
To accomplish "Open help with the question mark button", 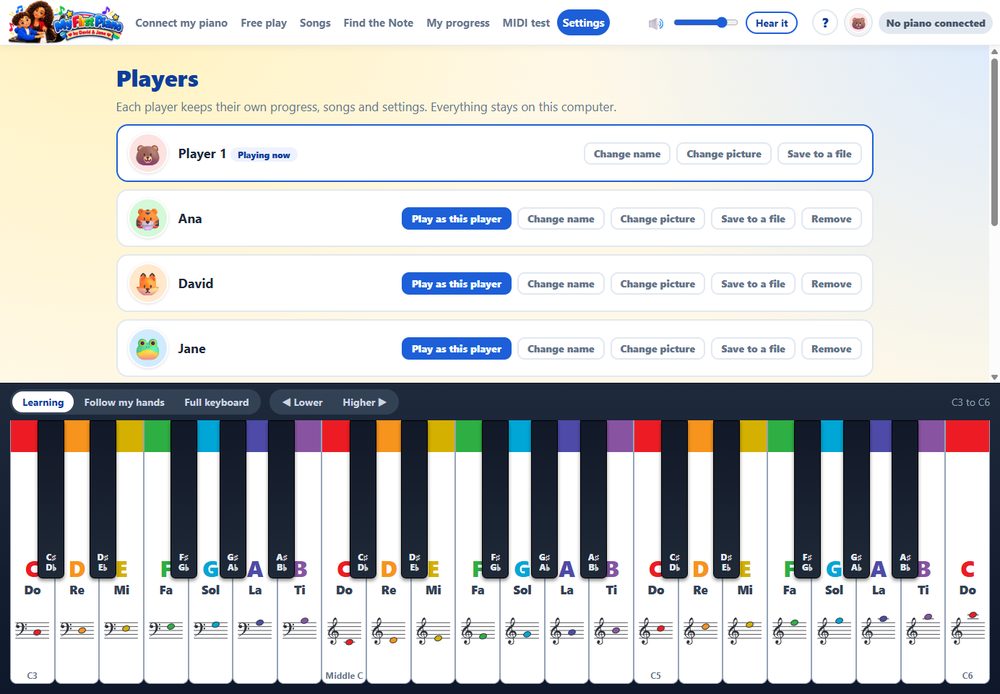I will 825,23.
